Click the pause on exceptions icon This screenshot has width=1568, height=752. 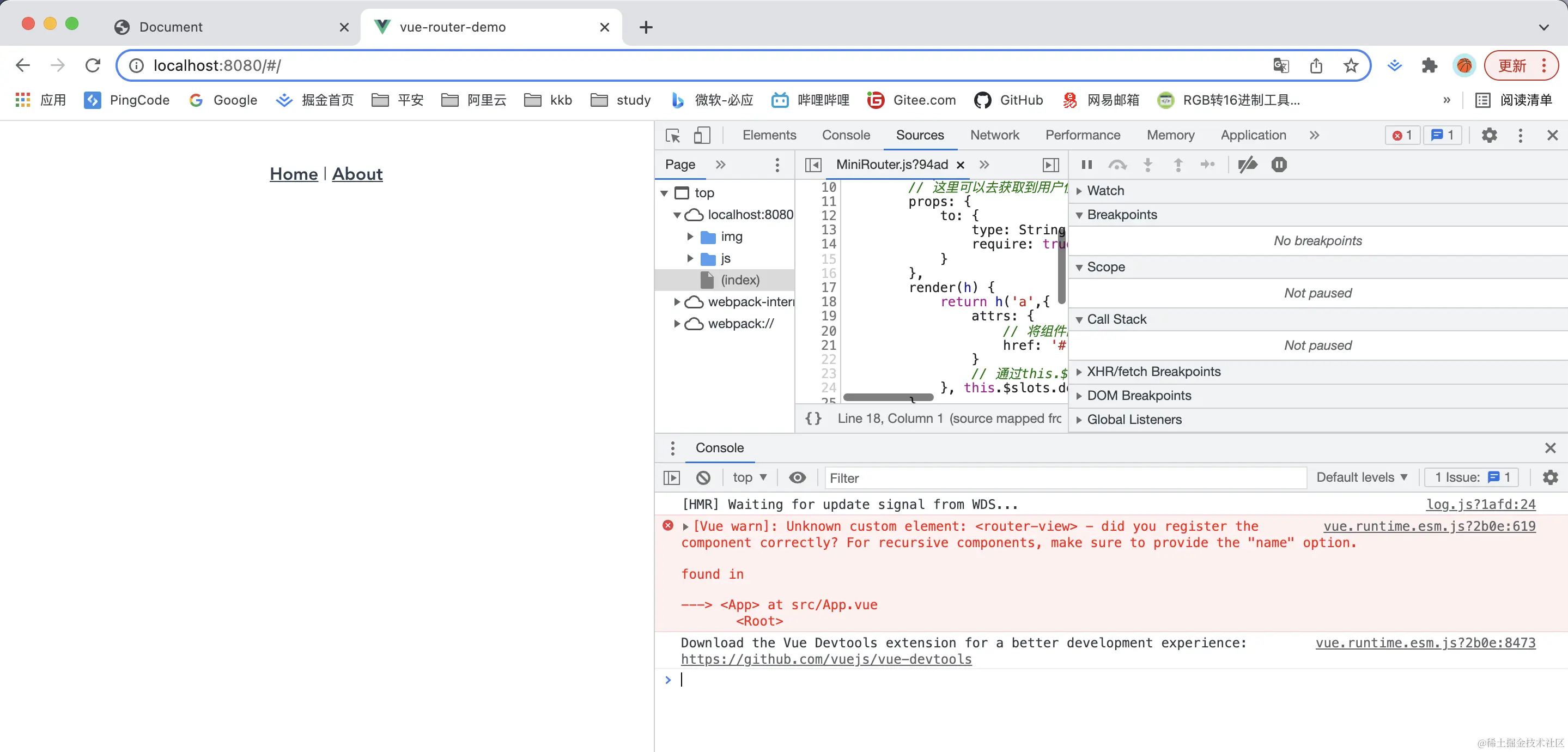[x=1279, y=165]
